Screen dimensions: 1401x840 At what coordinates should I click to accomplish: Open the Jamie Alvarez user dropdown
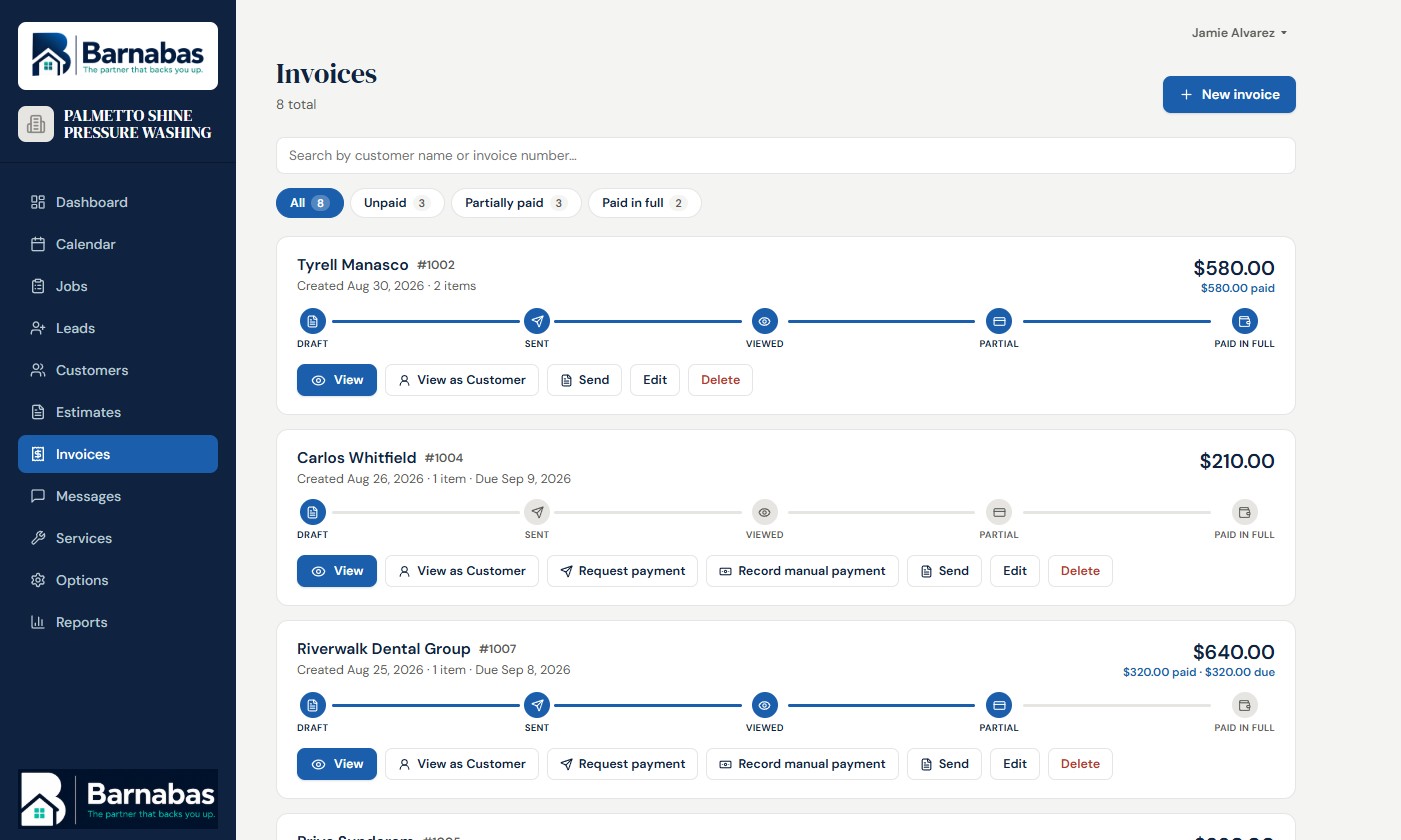[x=1239, y=33]
